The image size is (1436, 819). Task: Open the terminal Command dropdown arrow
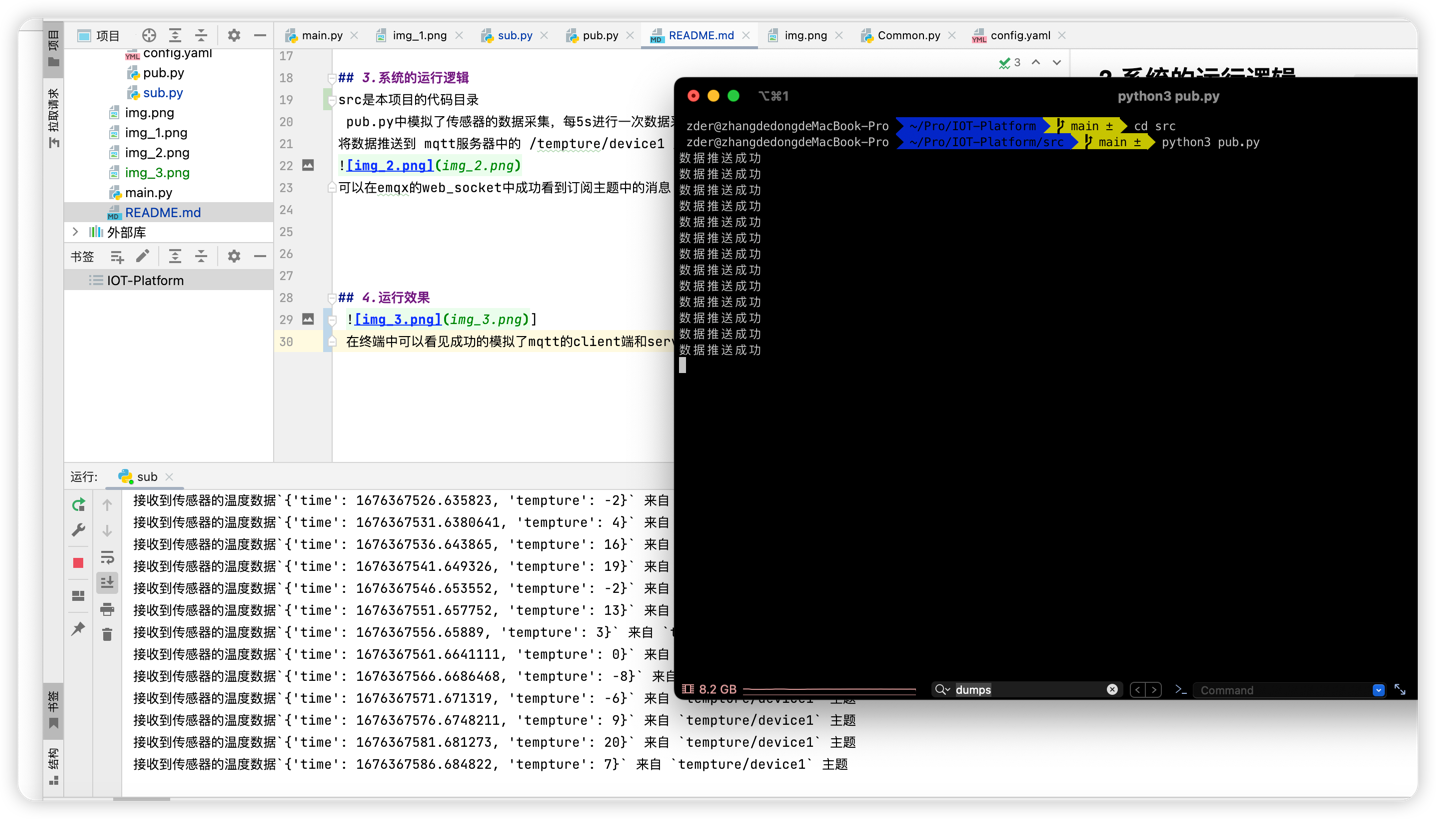(1378, 690)
